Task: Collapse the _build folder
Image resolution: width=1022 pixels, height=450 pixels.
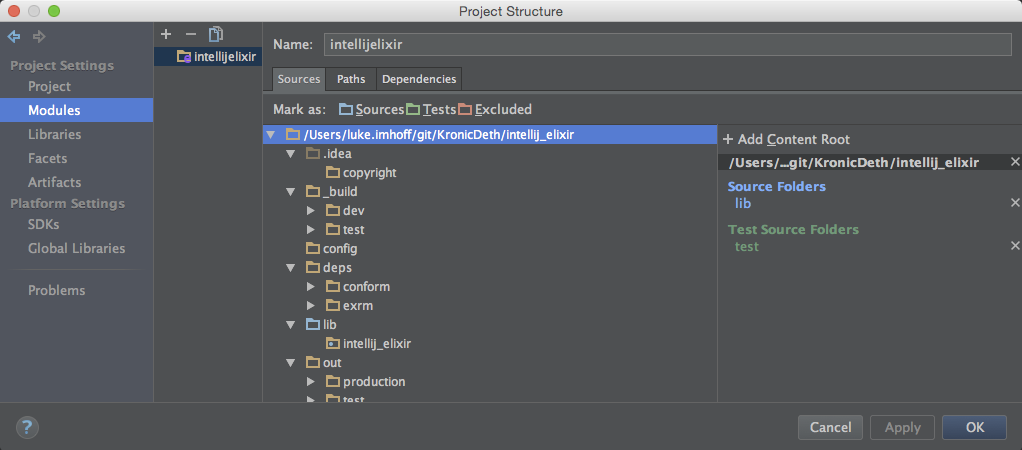Action: (x=291, y=192)
